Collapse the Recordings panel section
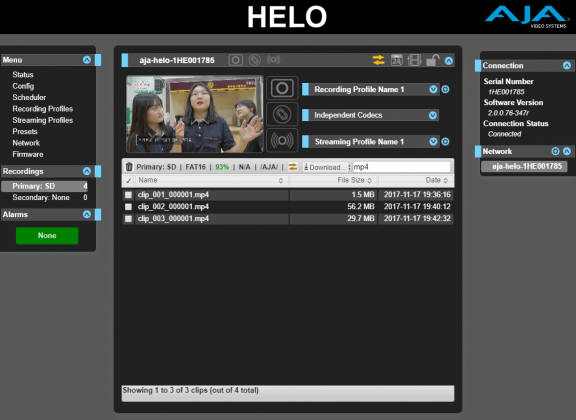This screenshot has height=420, width=576. (87, 171)
